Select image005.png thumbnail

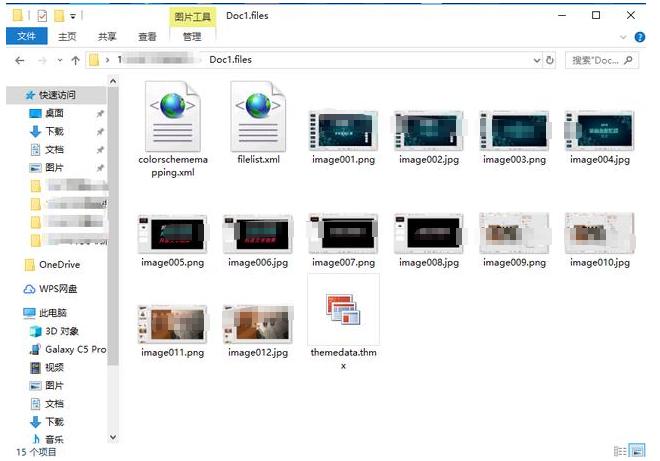pos(173,234)
